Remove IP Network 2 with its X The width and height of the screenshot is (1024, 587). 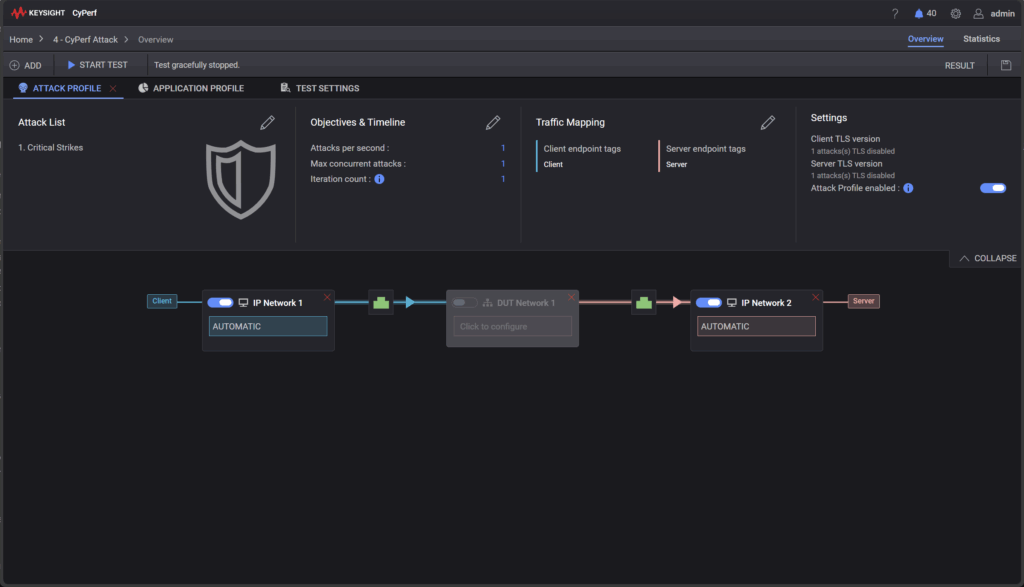pos(816,298)
